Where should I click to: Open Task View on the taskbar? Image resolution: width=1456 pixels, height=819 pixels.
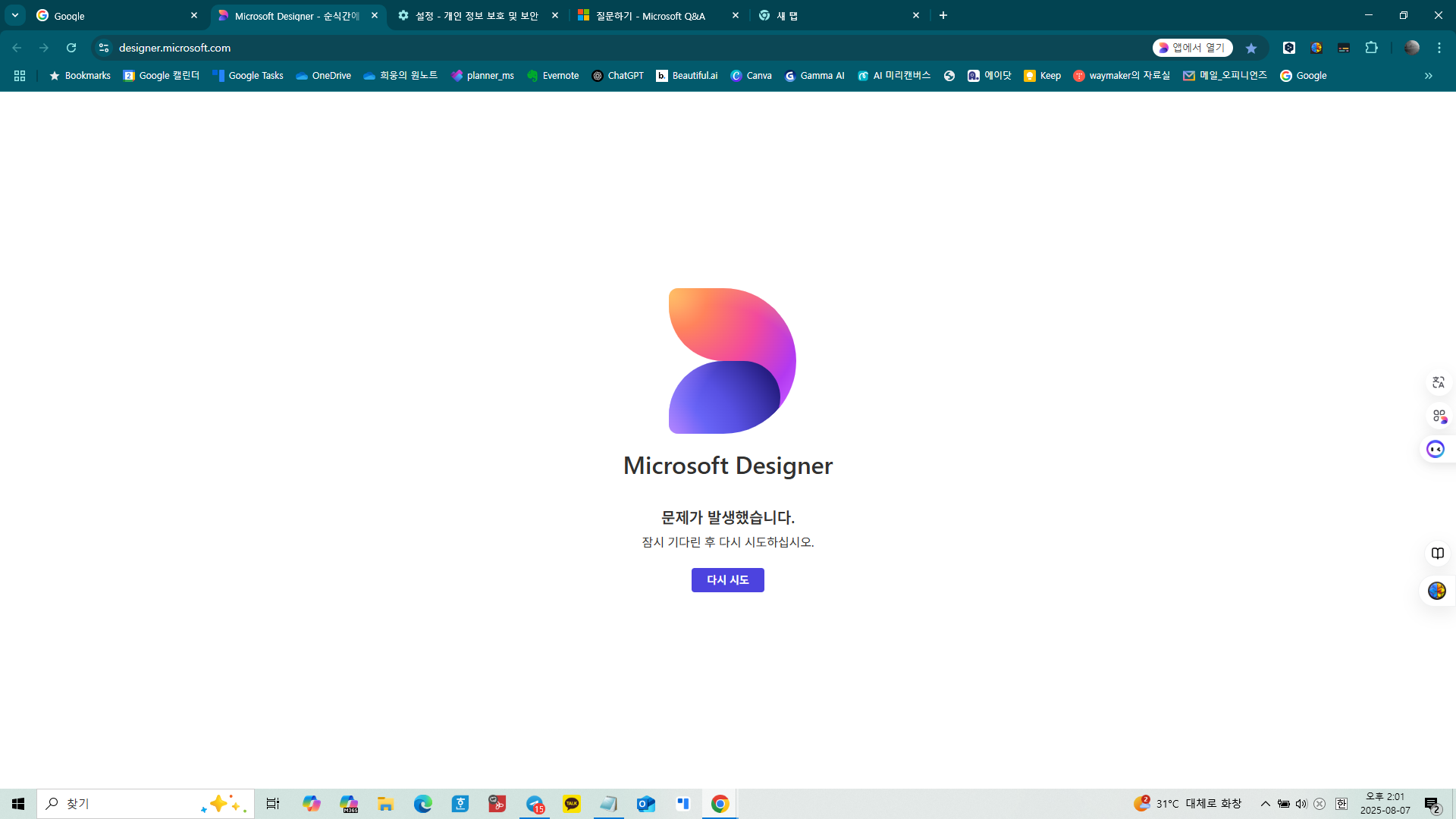click(x=273, y=804)
